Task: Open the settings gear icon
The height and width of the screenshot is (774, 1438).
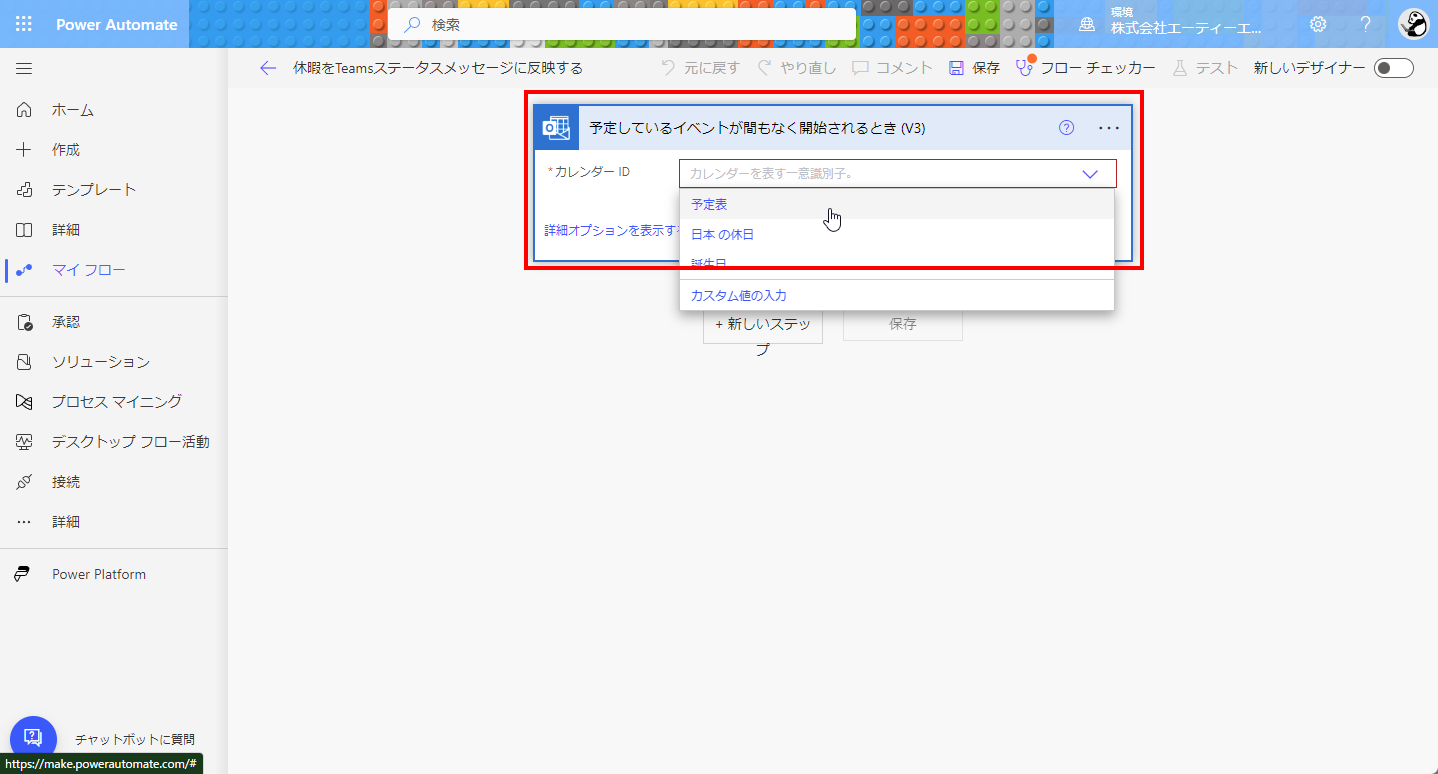Action: pos(1319,24)
